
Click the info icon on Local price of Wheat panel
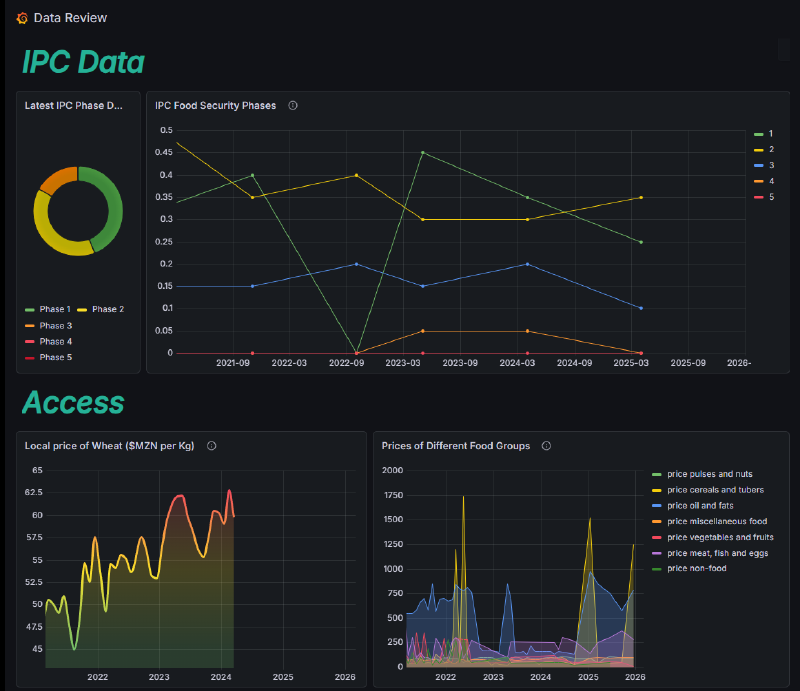[210, 446]
